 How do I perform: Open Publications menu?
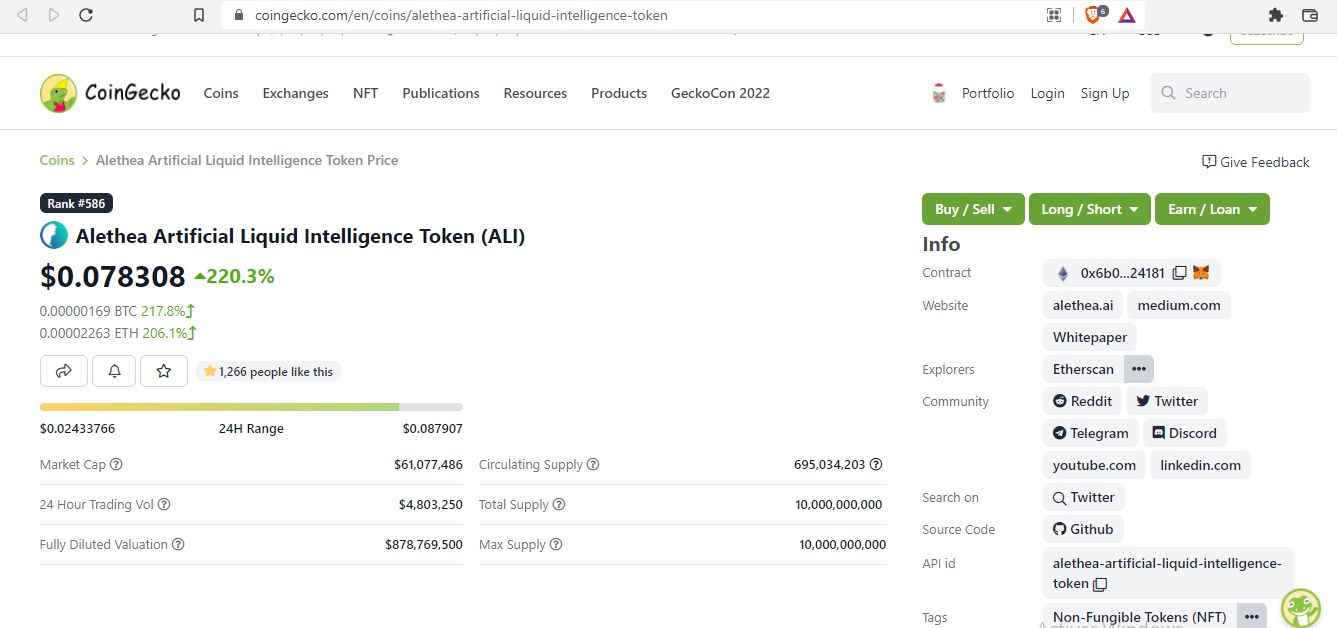[441, 93]
